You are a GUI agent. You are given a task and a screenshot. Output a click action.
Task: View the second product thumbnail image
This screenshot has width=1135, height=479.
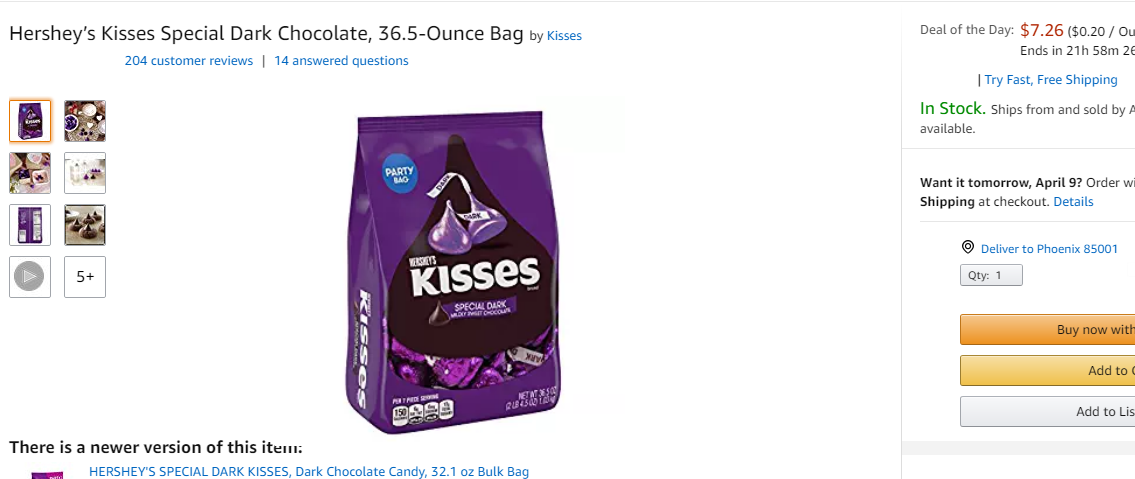(85, 121)
